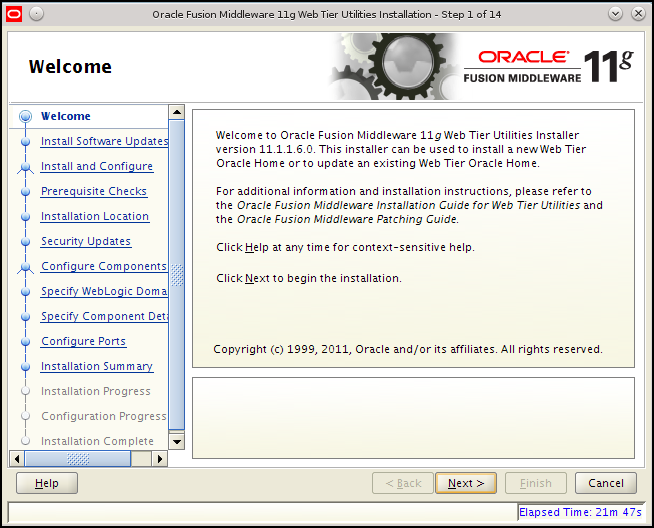Click branch icon next to Install and Configure
654x528 pixels.
point(25,167)
